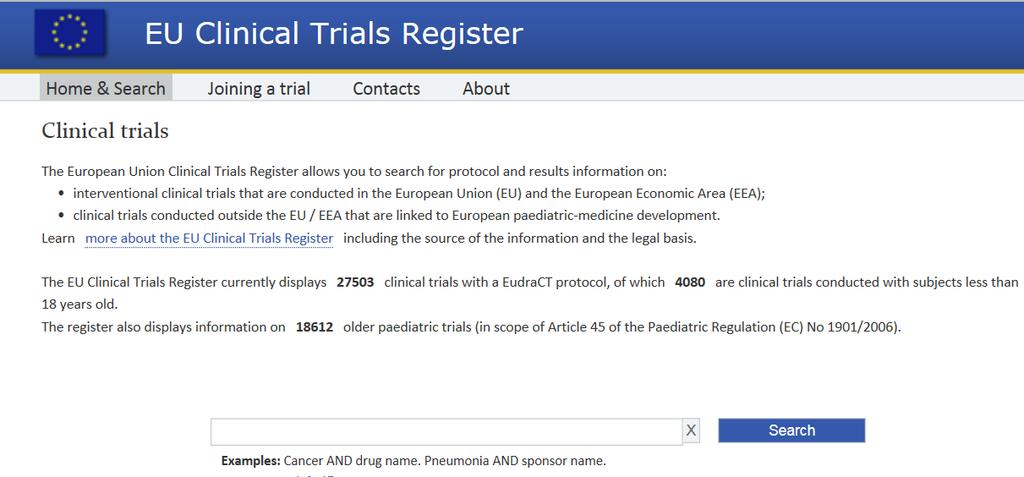Open the Home & Search tab
The image size is (1024, 477).
106,88
